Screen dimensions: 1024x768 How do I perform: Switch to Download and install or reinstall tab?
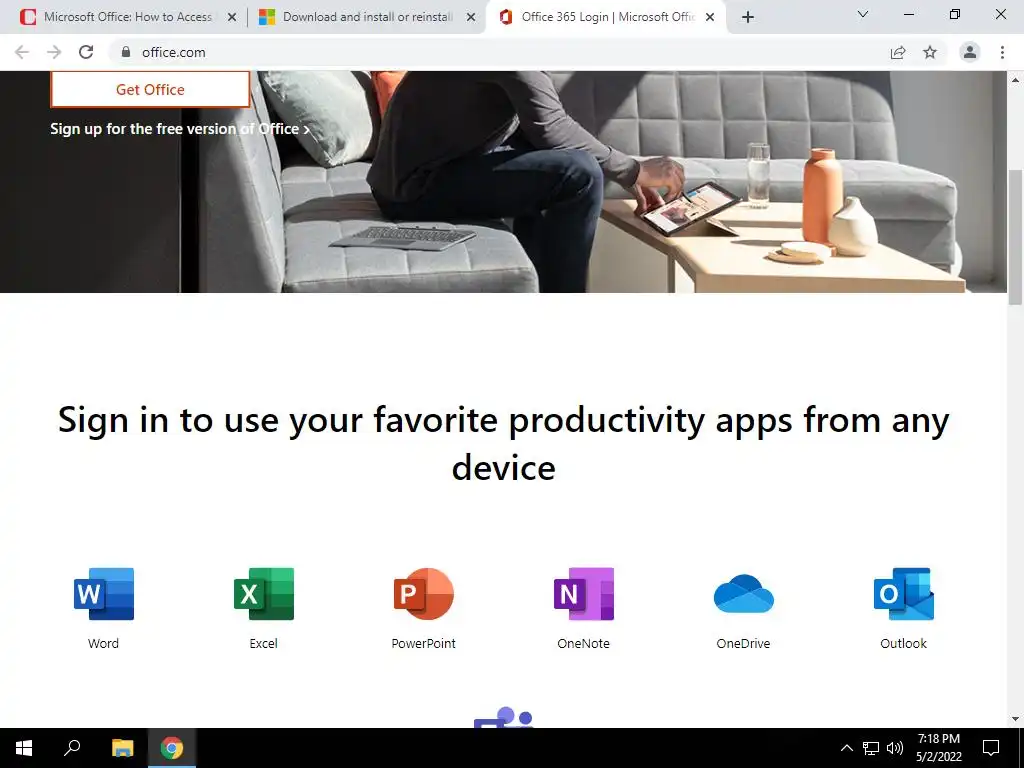[x=368, y=17]
